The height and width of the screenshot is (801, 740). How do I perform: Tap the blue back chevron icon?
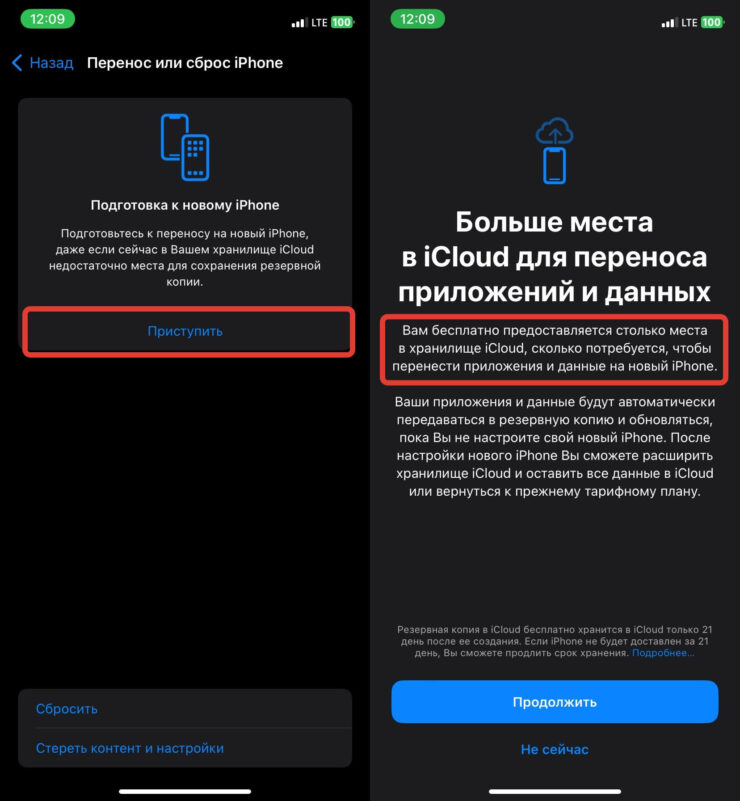pos(17,63)
